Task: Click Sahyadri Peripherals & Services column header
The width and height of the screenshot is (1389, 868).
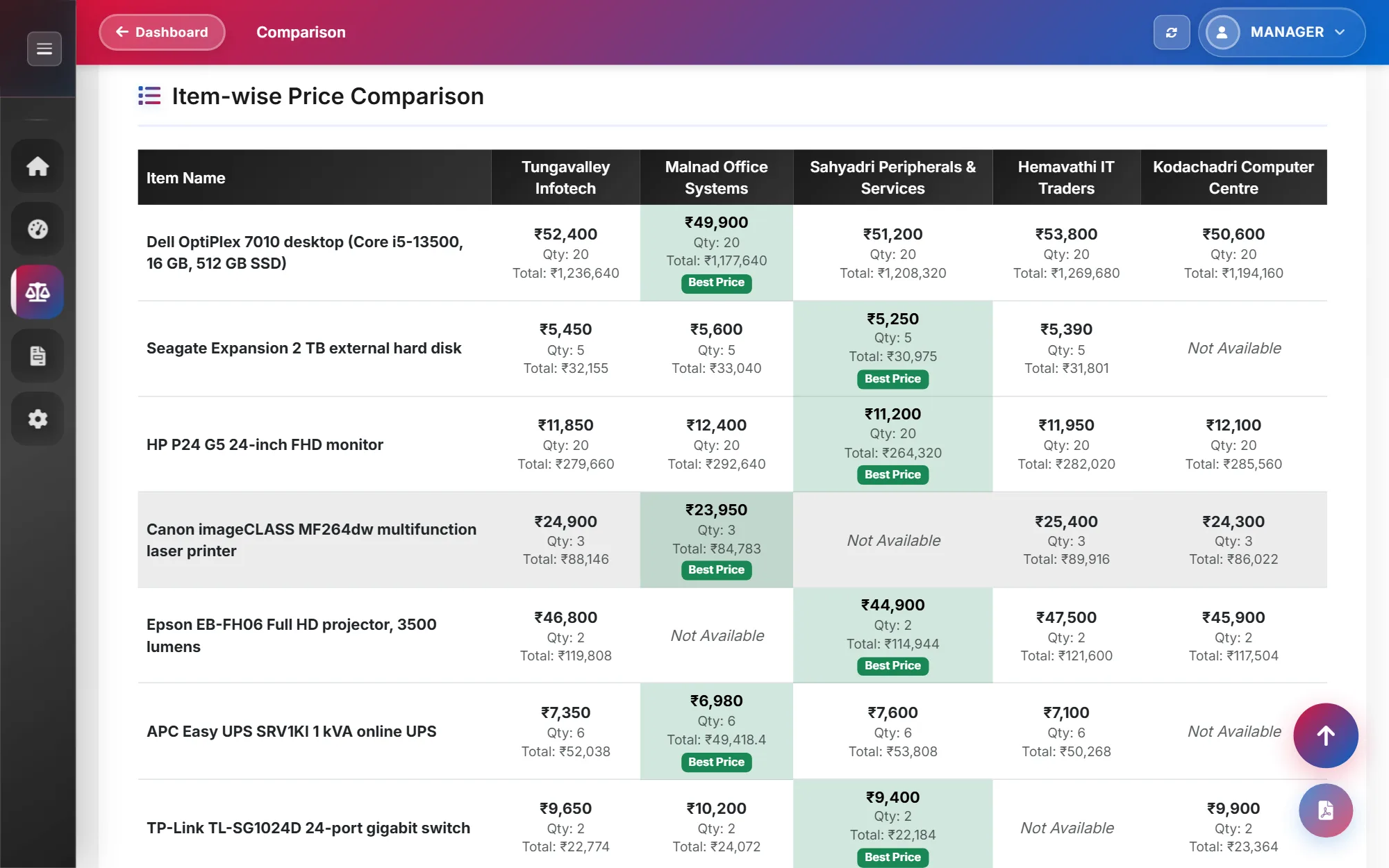Action: (892, 178)
